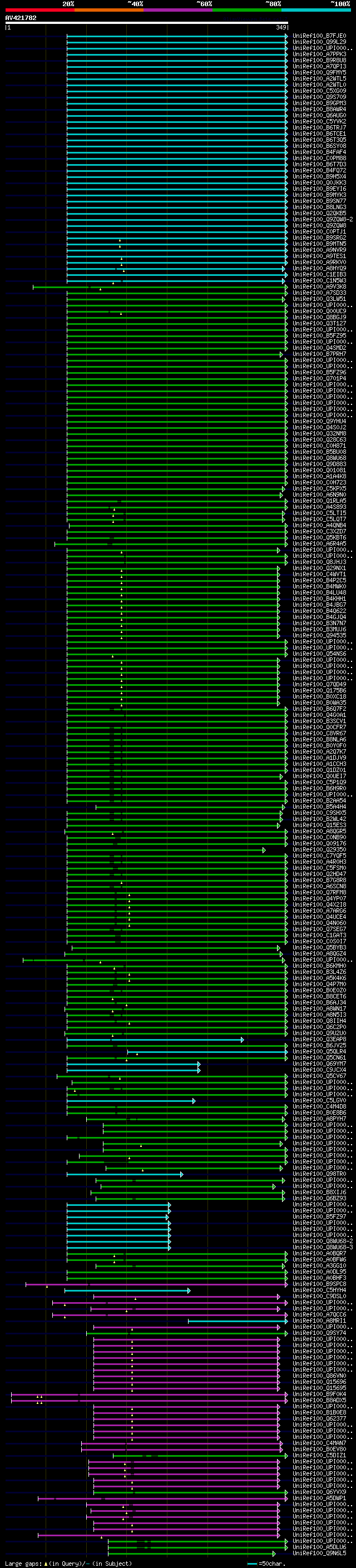Select hit UniRef100_A9V3K8
Screen dimensions: 356x1568
tap(319, 286)
